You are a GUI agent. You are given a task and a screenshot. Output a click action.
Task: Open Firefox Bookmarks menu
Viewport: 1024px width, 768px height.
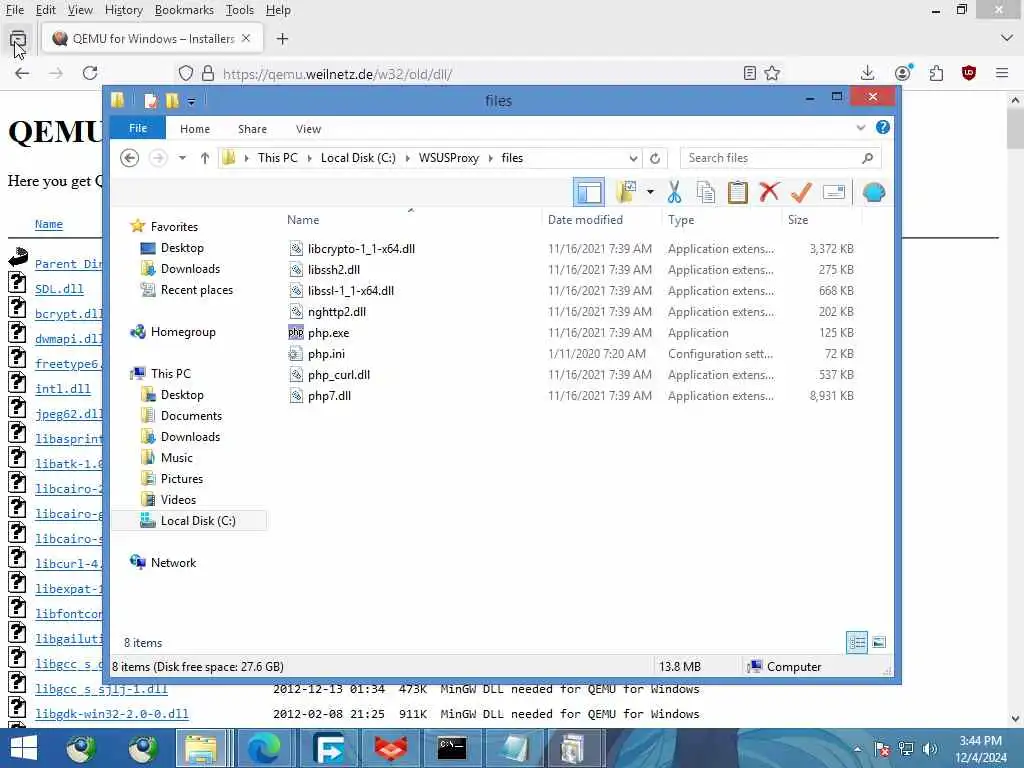click(184, 10)
